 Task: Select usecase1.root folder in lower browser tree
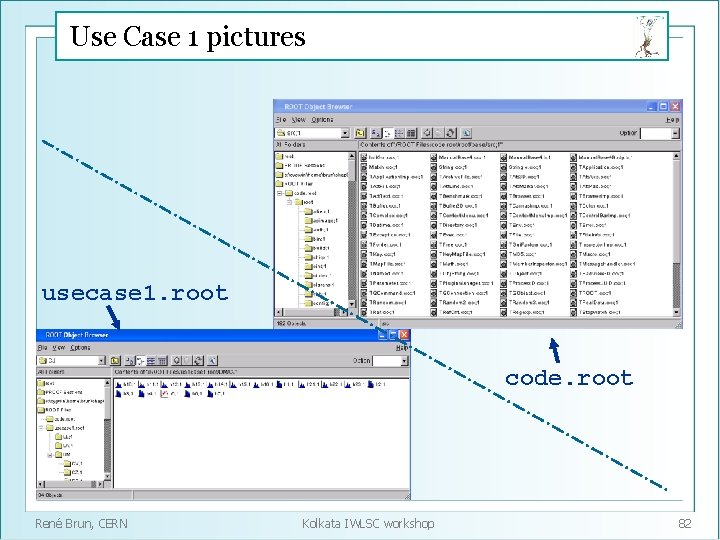point(65,428)
